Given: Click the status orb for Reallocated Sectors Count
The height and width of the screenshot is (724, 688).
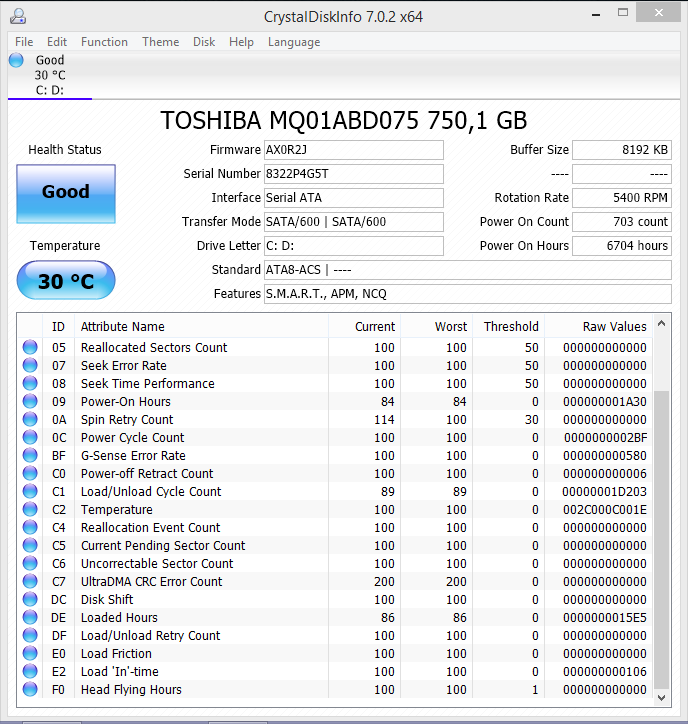Looking at the screenshot, I should tap(30, 347).
